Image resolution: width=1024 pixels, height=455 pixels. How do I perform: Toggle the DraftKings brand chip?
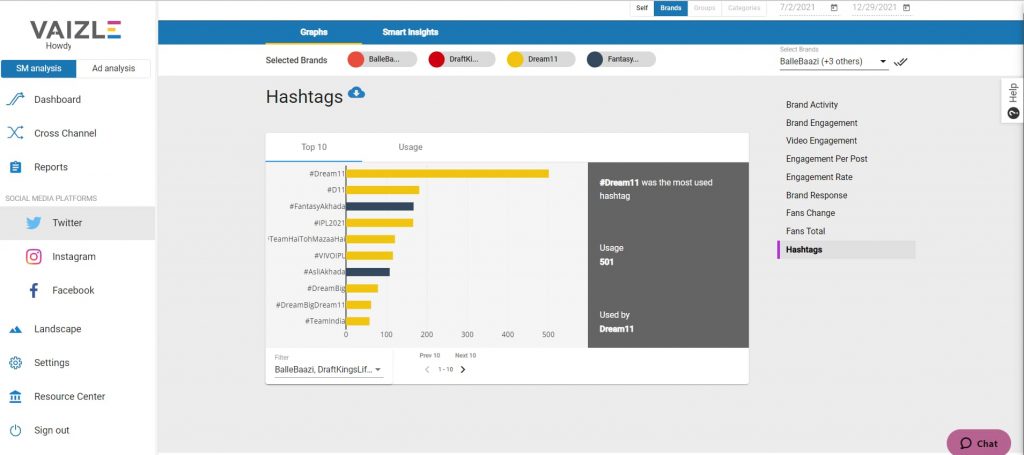[x=462, y=59]
